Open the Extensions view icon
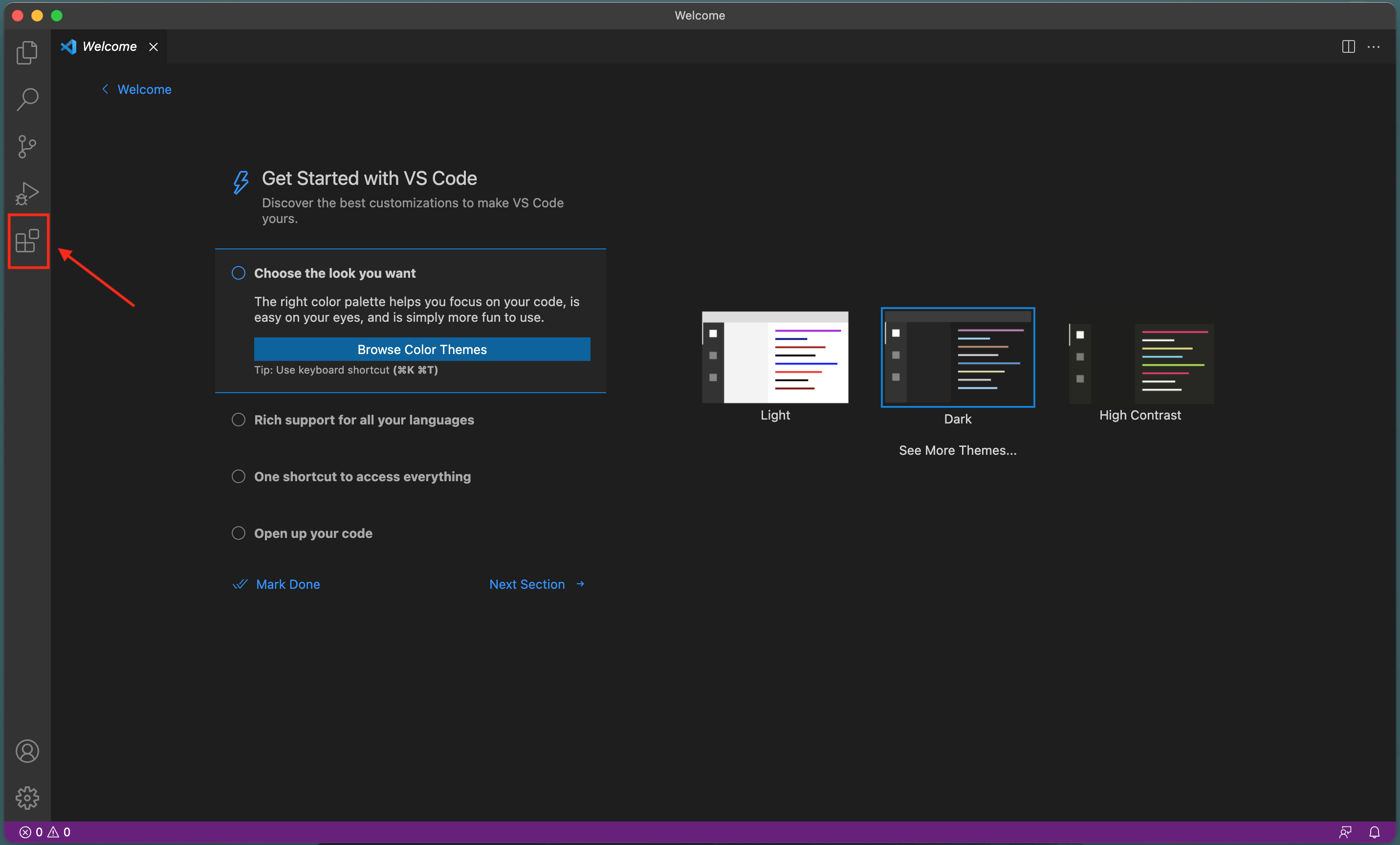The width and height of the screenshot is (1400, 845). [x=27, y=241]
